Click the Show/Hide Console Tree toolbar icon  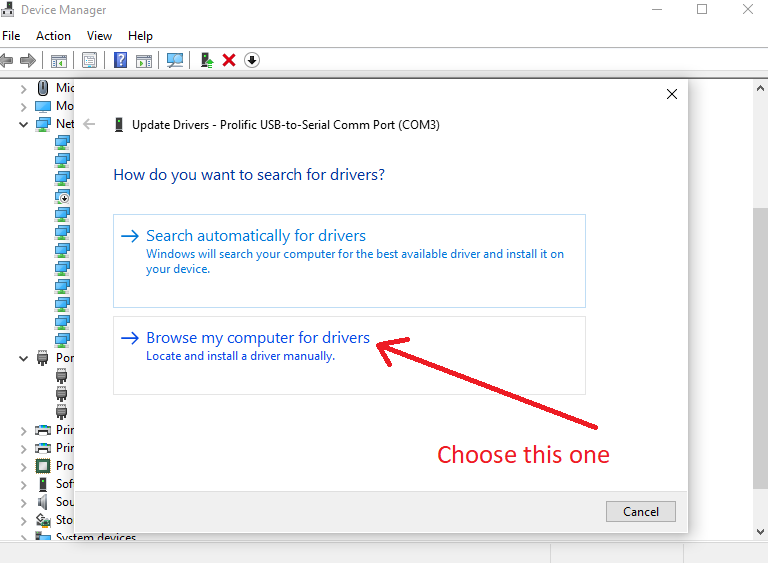coord(59,60)
